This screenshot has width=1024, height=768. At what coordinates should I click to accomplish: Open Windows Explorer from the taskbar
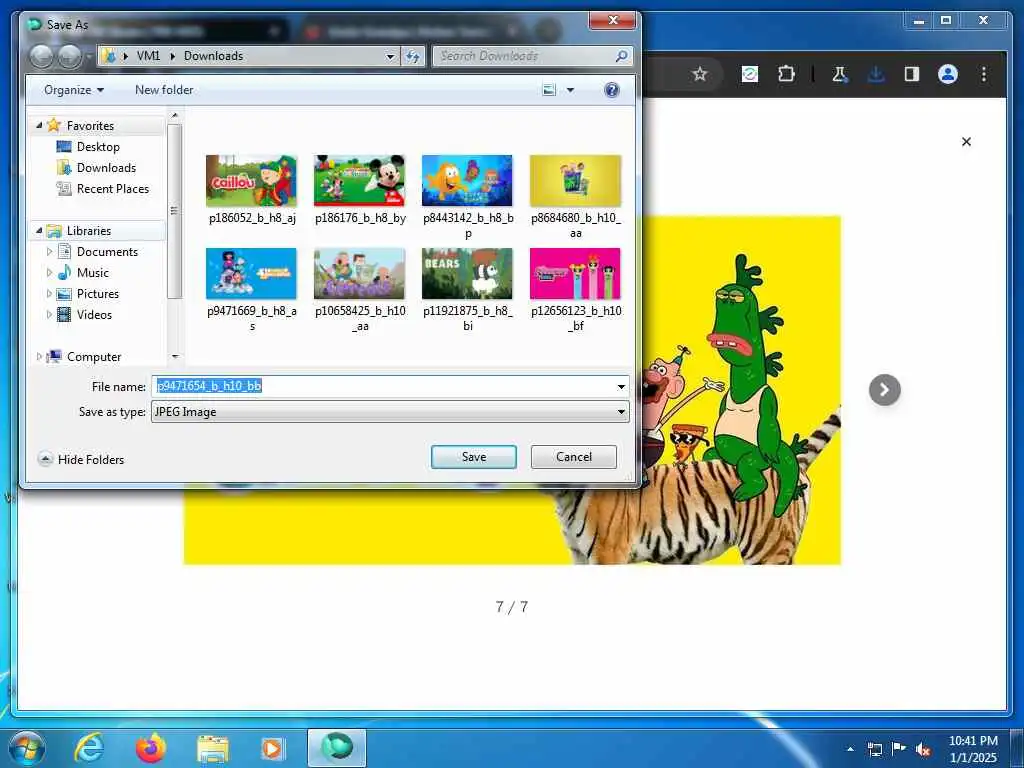[213, 748]
